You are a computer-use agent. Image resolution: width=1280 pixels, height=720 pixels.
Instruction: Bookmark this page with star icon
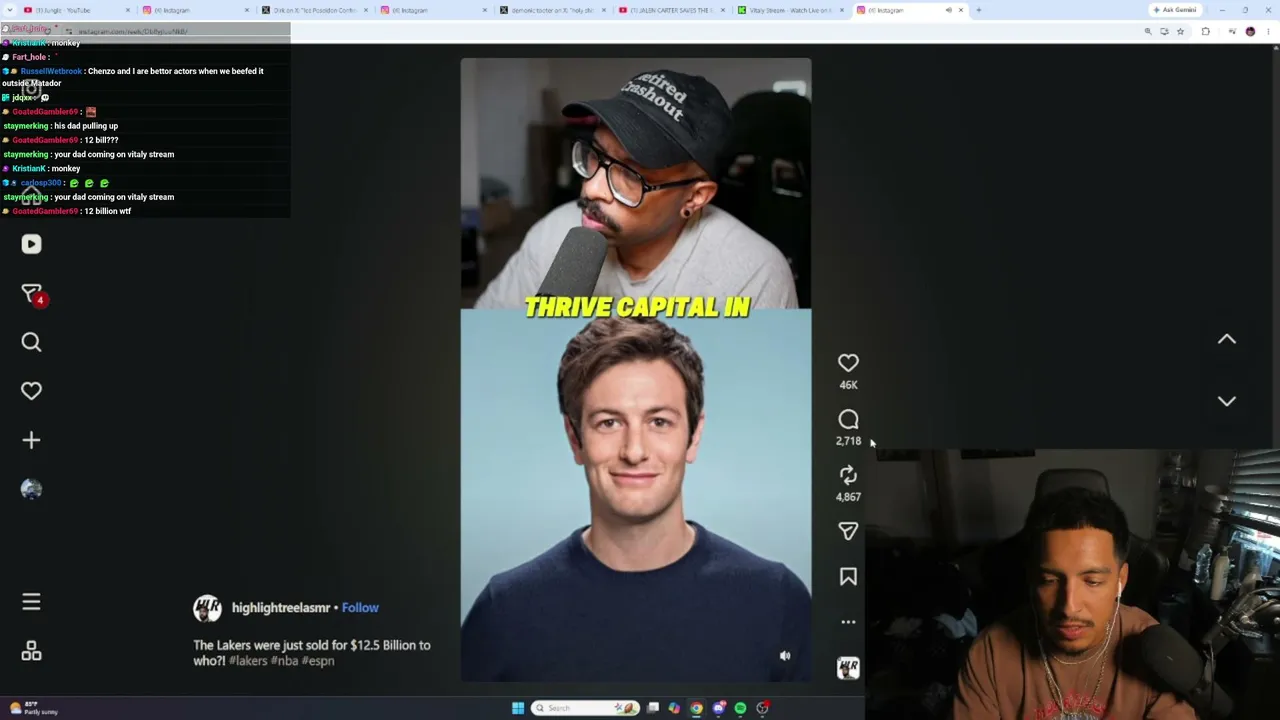1180,31
